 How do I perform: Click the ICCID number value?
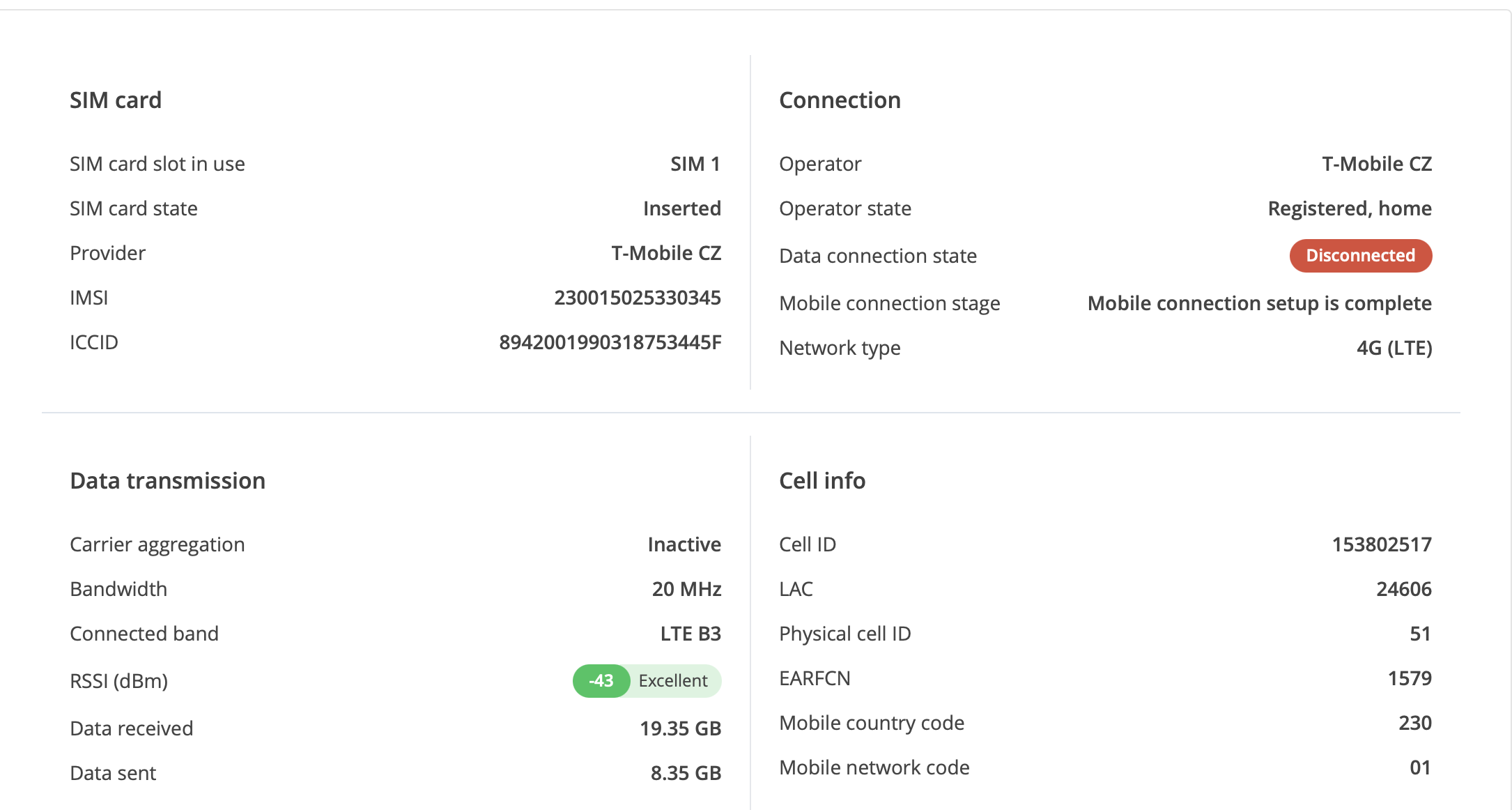point(610,343)
